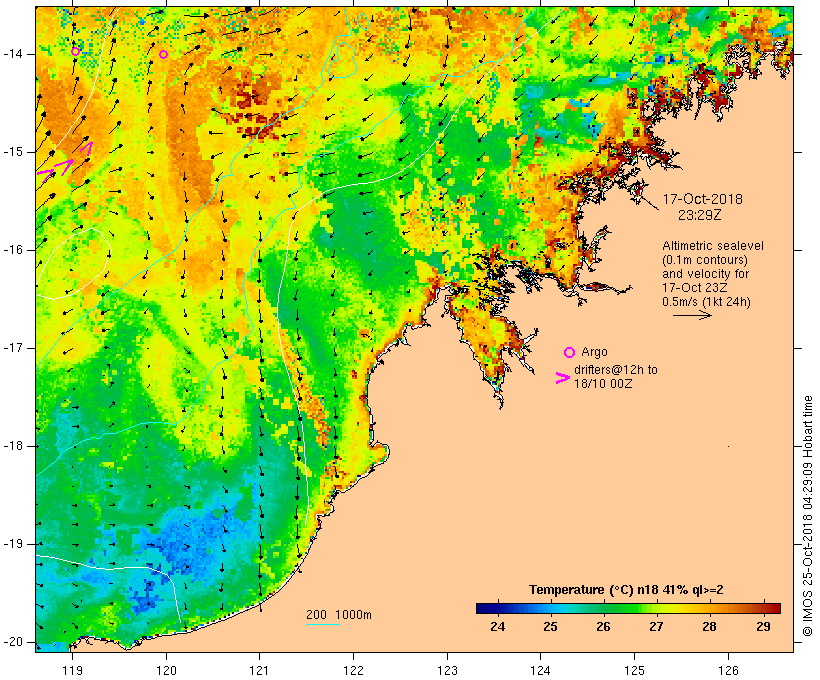Click the -18 latitude axis label

(13, 446)
